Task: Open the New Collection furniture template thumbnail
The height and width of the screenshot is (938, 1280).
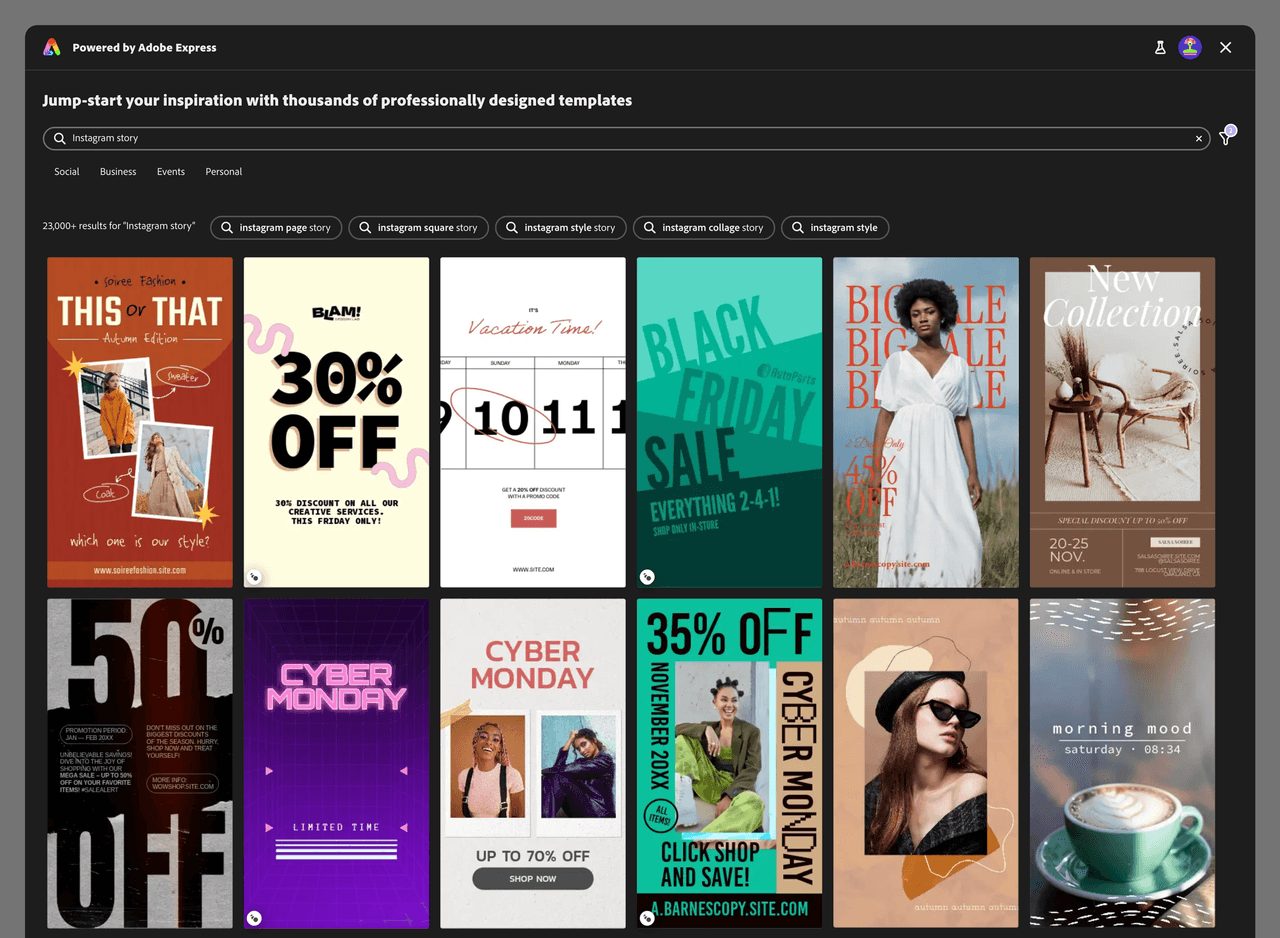Action: (x=1122, y=421)
